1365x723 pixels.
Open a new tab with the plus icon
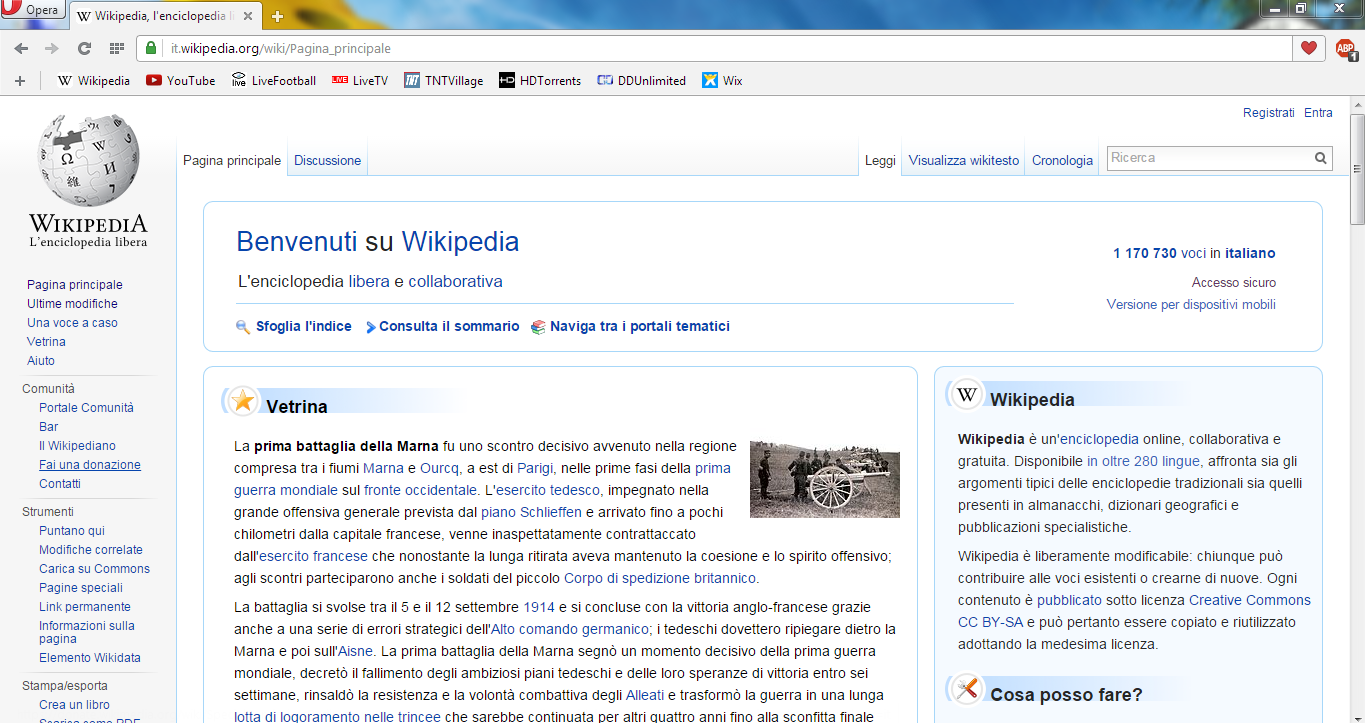pos(277,16)
